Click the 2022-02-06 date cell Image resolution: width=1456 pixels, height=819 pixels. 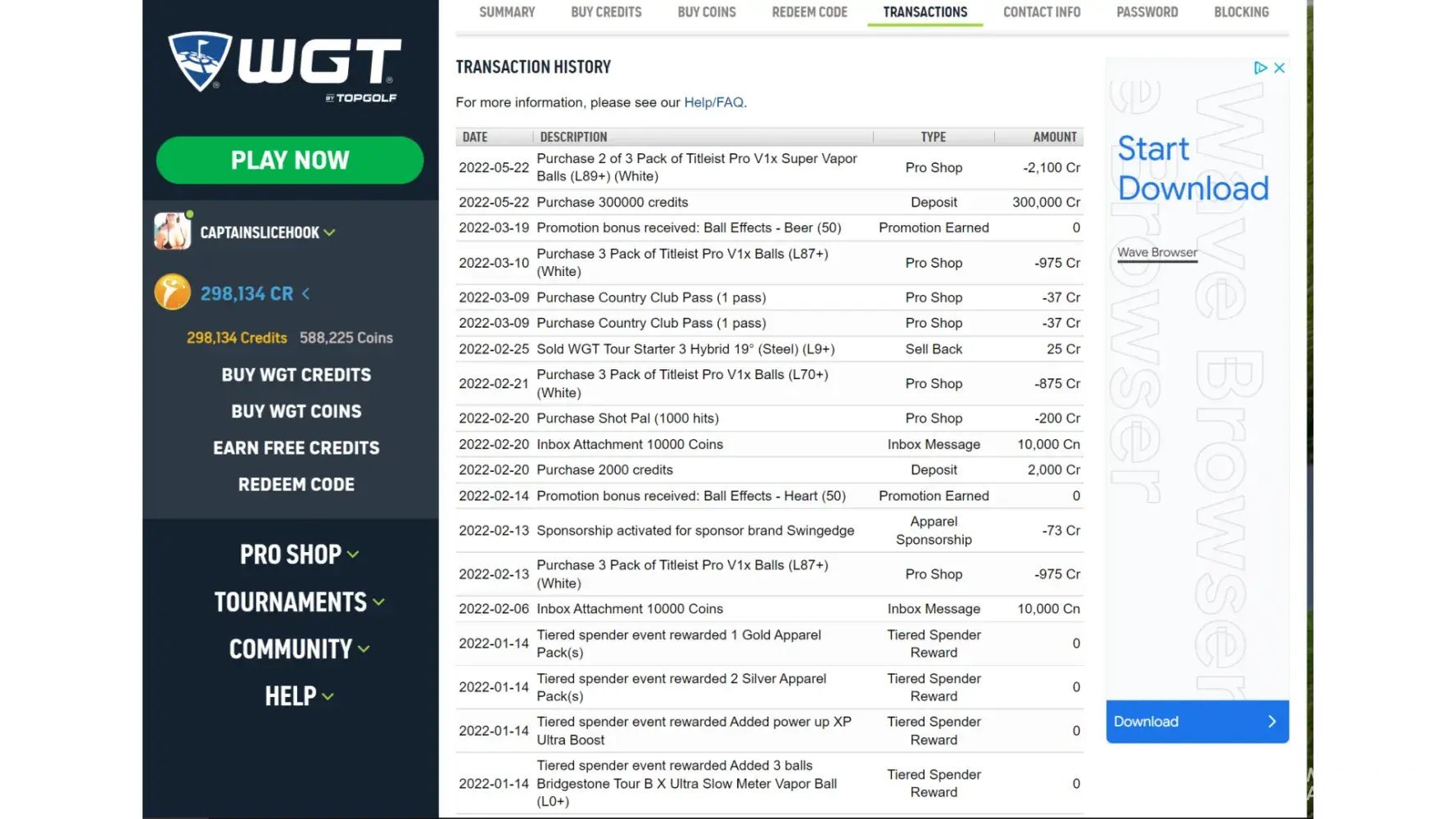(x=494, y=609)
